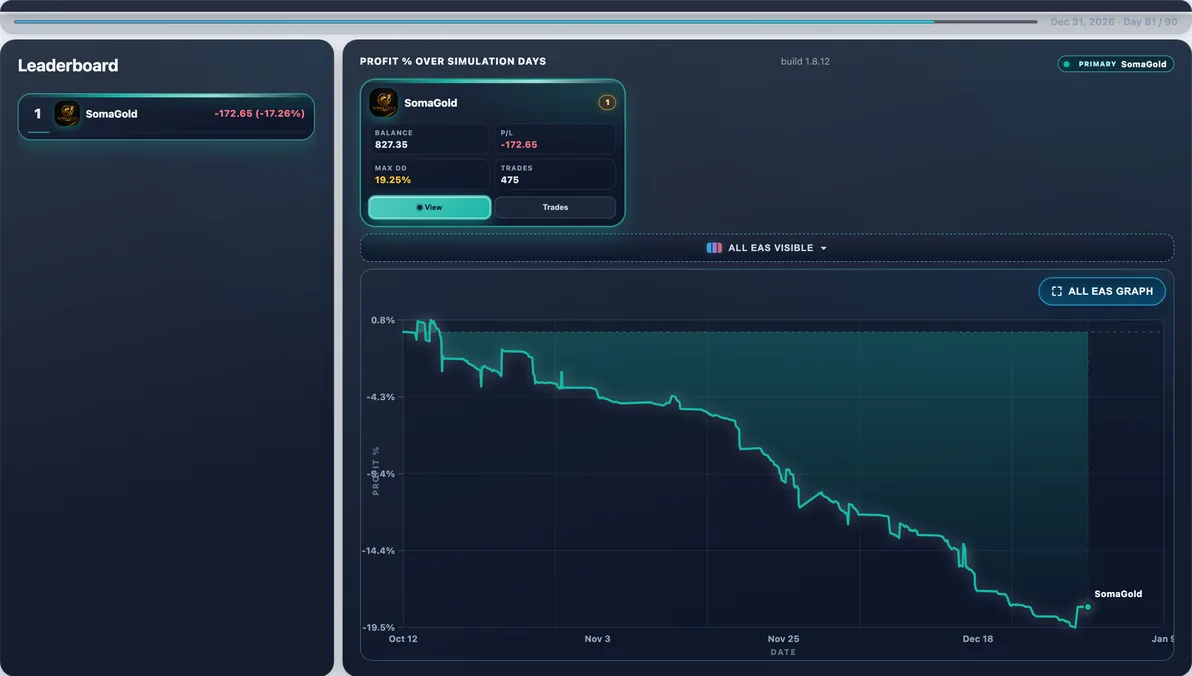Click the simulation progress bar at top
Image resolution: width=1192 pixels, height=676 pixels.
[525, 21]
